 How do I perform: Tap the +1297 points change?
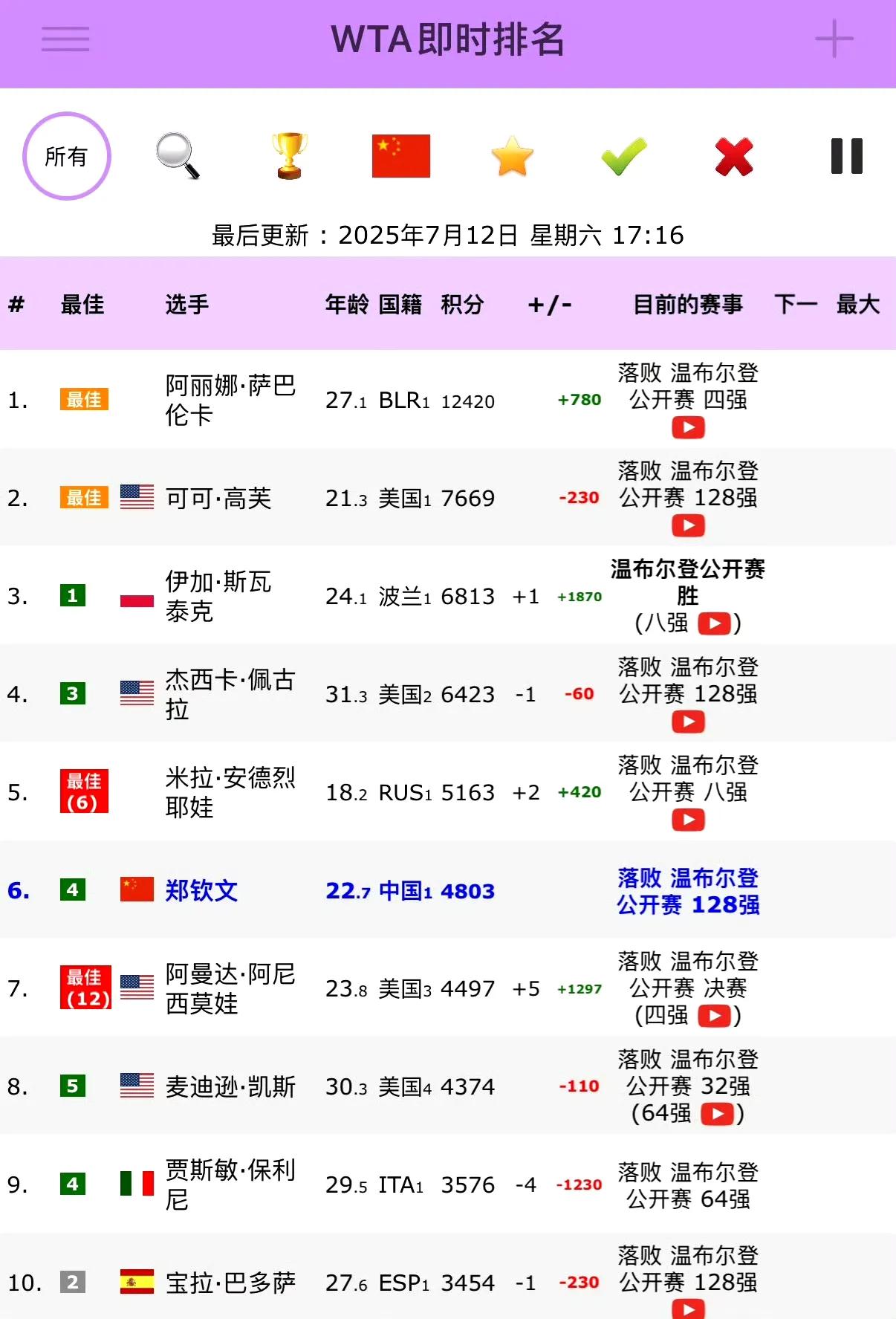(x=580, y=988)
